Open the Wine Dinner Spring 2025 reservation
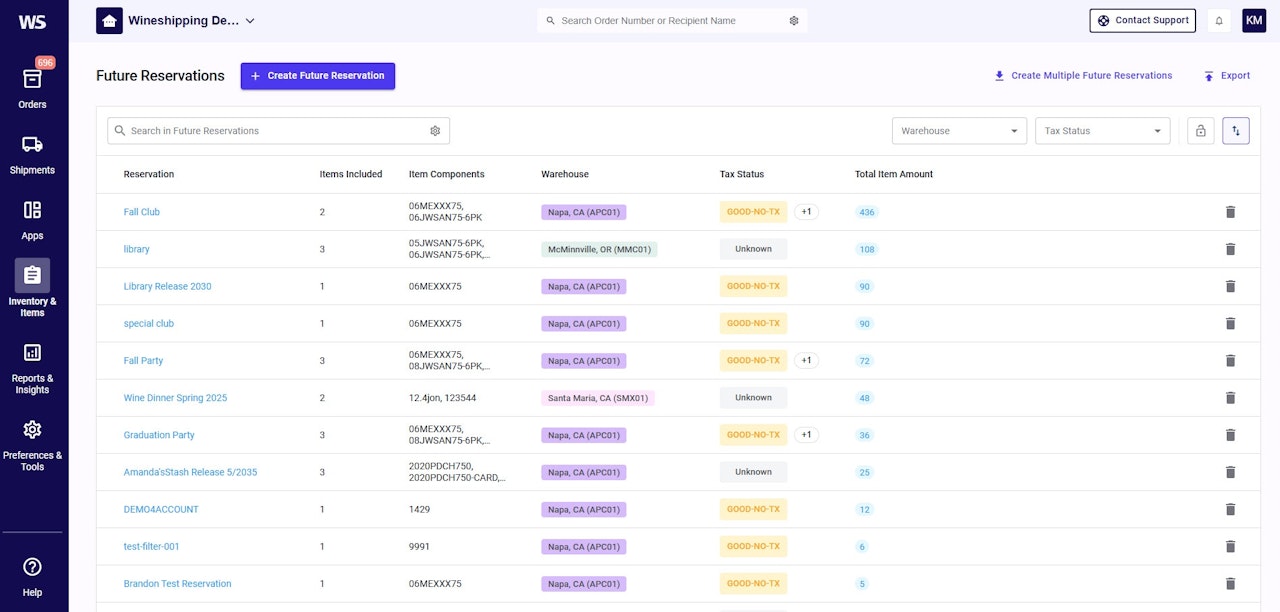The image size is (1280, 612). (x=175, y=398)
